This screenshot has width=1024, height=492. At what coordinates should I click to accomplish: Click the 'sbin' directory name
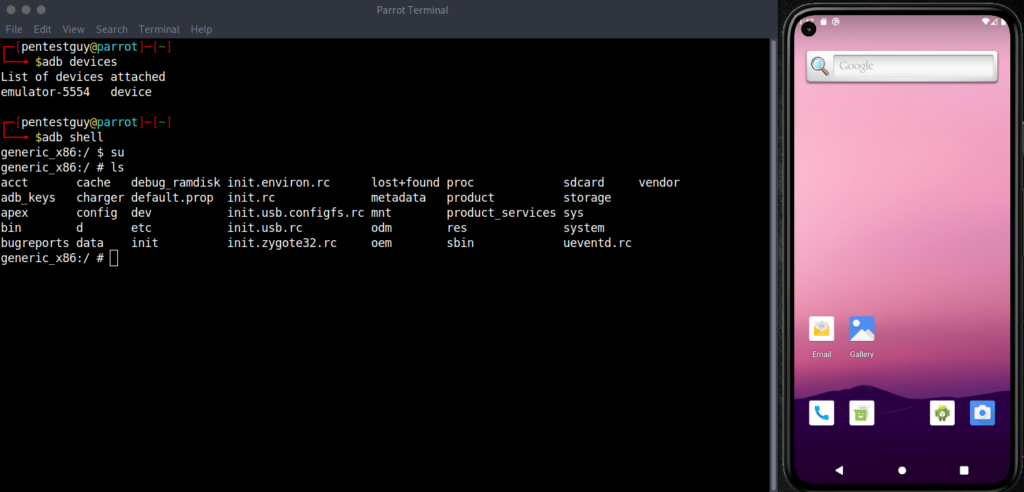460,244
